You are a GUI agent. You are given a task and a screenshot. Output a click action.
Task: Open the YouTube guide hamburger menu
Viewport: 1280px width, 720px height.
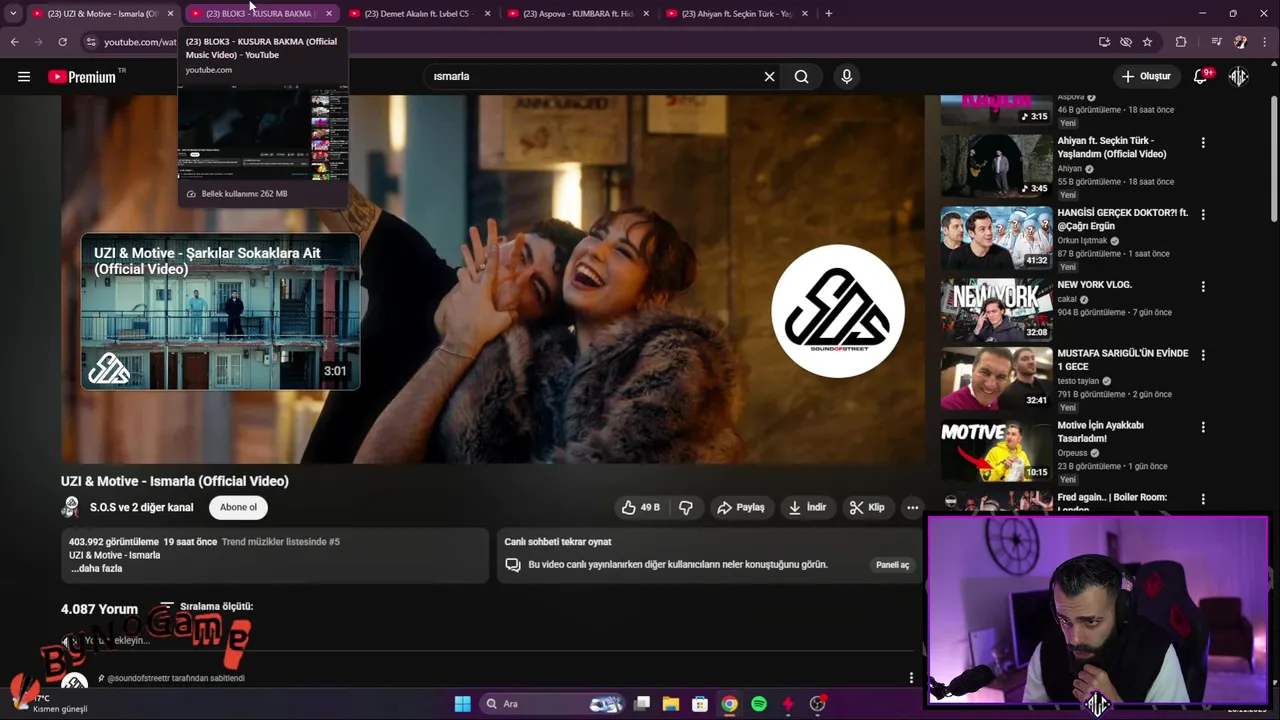tap(24, 76)
